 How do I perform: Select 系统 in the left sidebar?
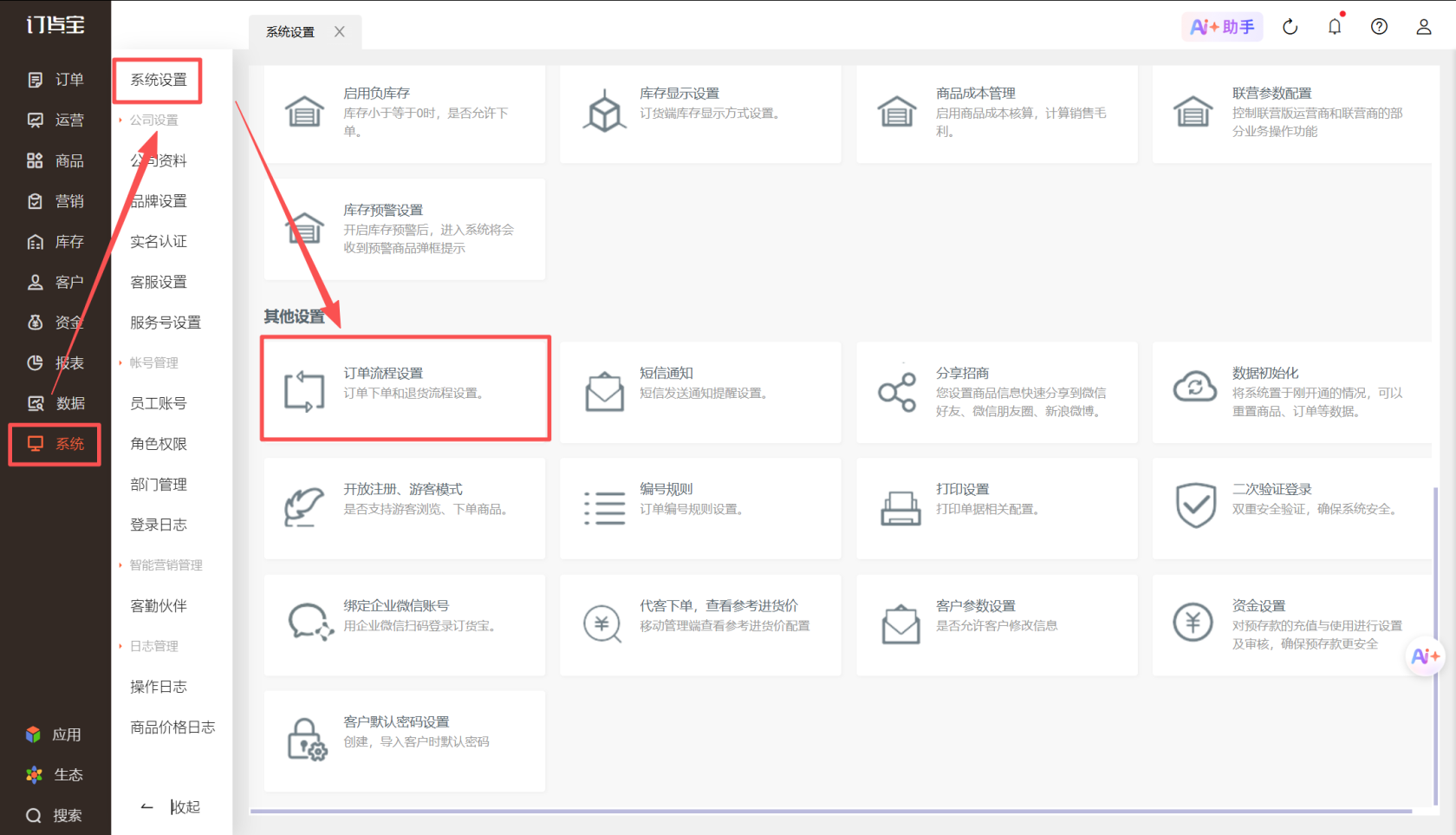click(x=55, y=444)
